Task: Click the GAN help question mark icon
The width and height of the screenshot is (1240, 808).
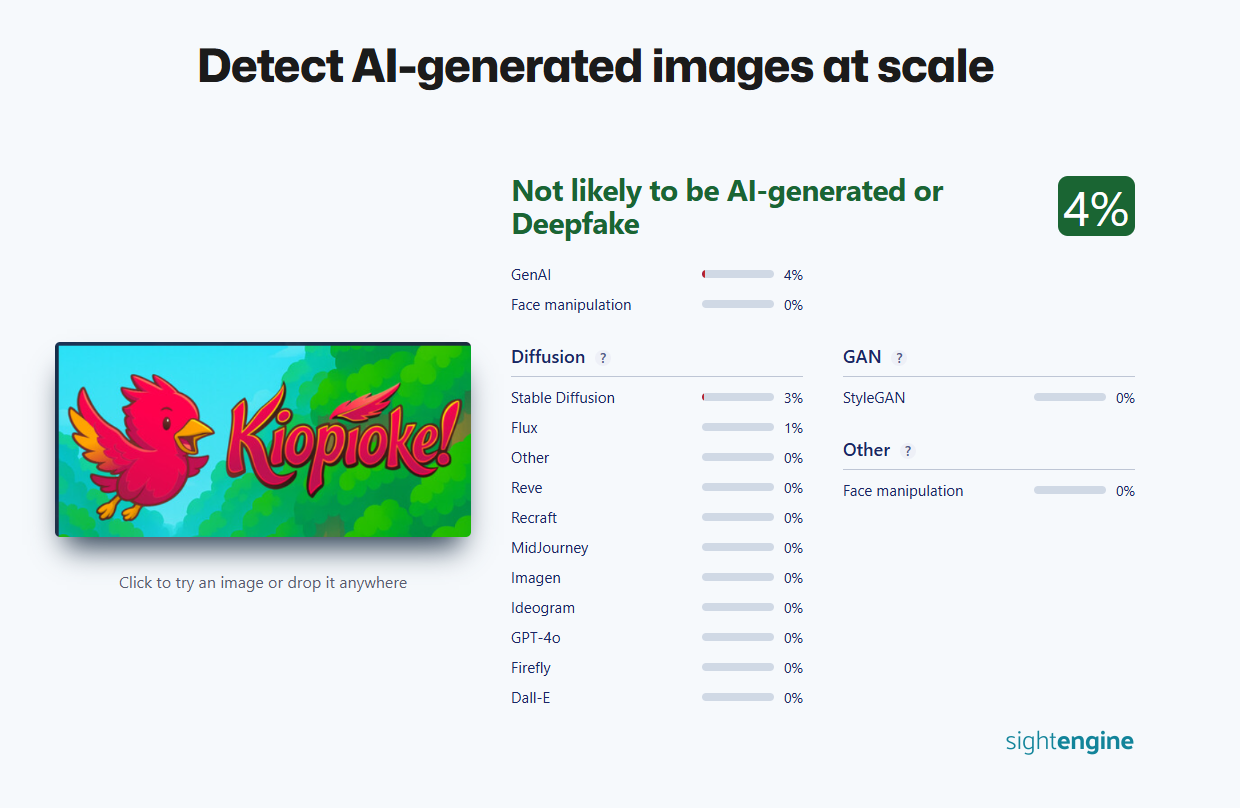Action: (898, 358)
